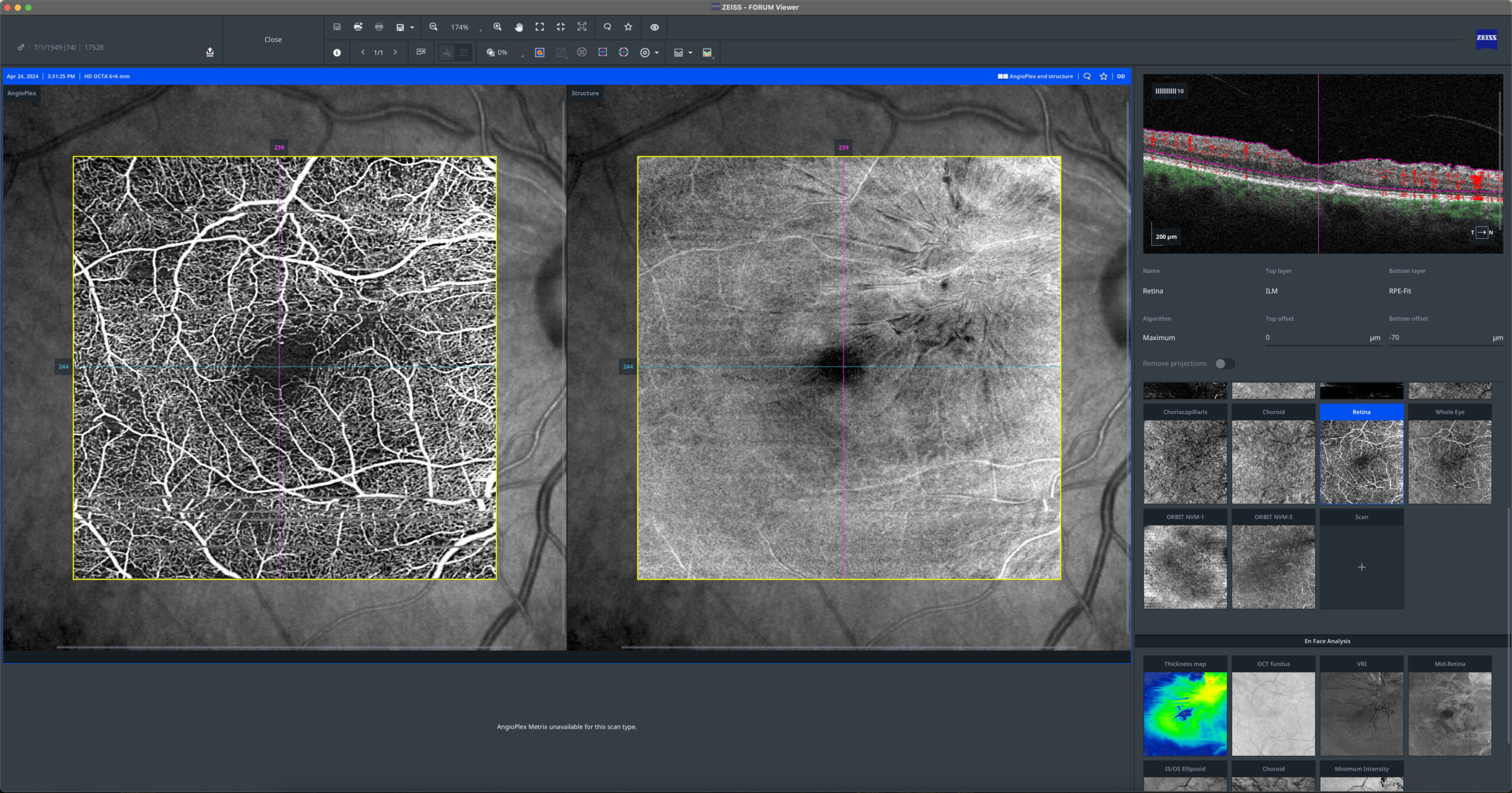Select the Whole Eye slab preset
The width and height of the screenshot is (1512, 793).
[1449, 453]
